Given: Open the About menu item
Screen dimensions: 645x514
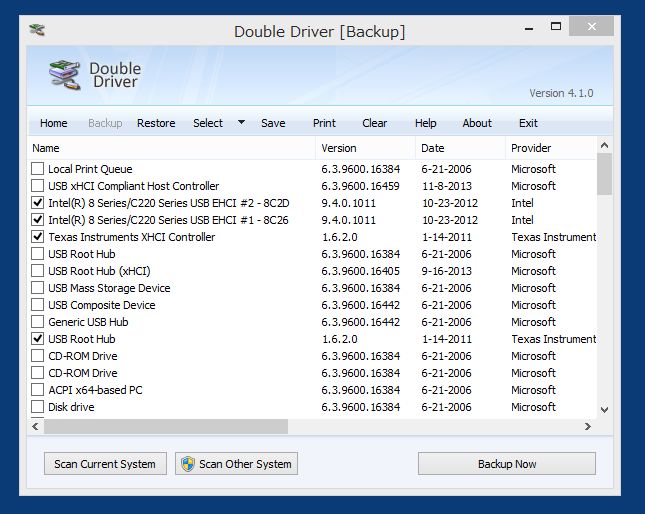Looking at the screenshot, I should tap(477, 123).
